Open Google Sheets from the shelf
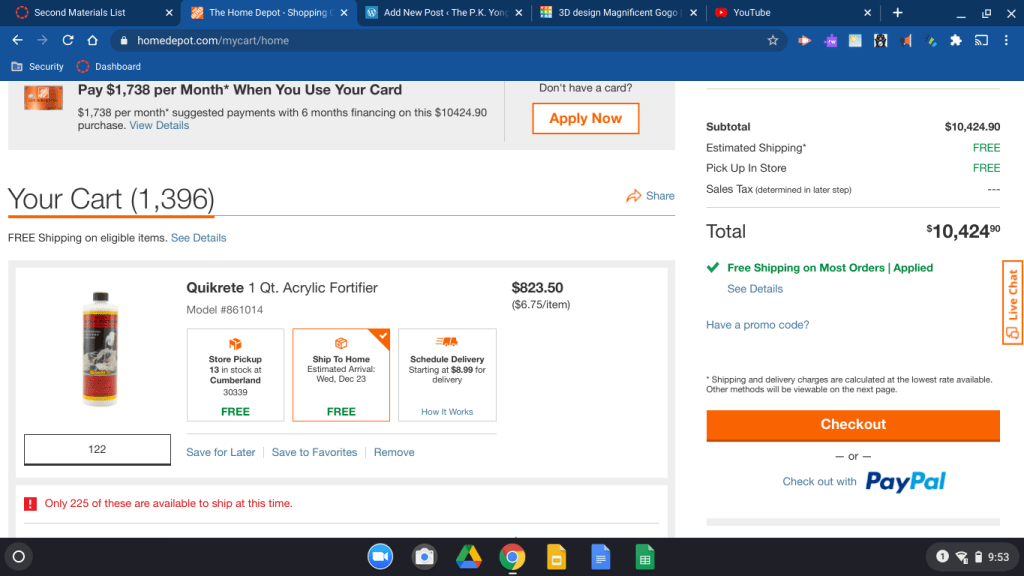 tap(645, 556)
